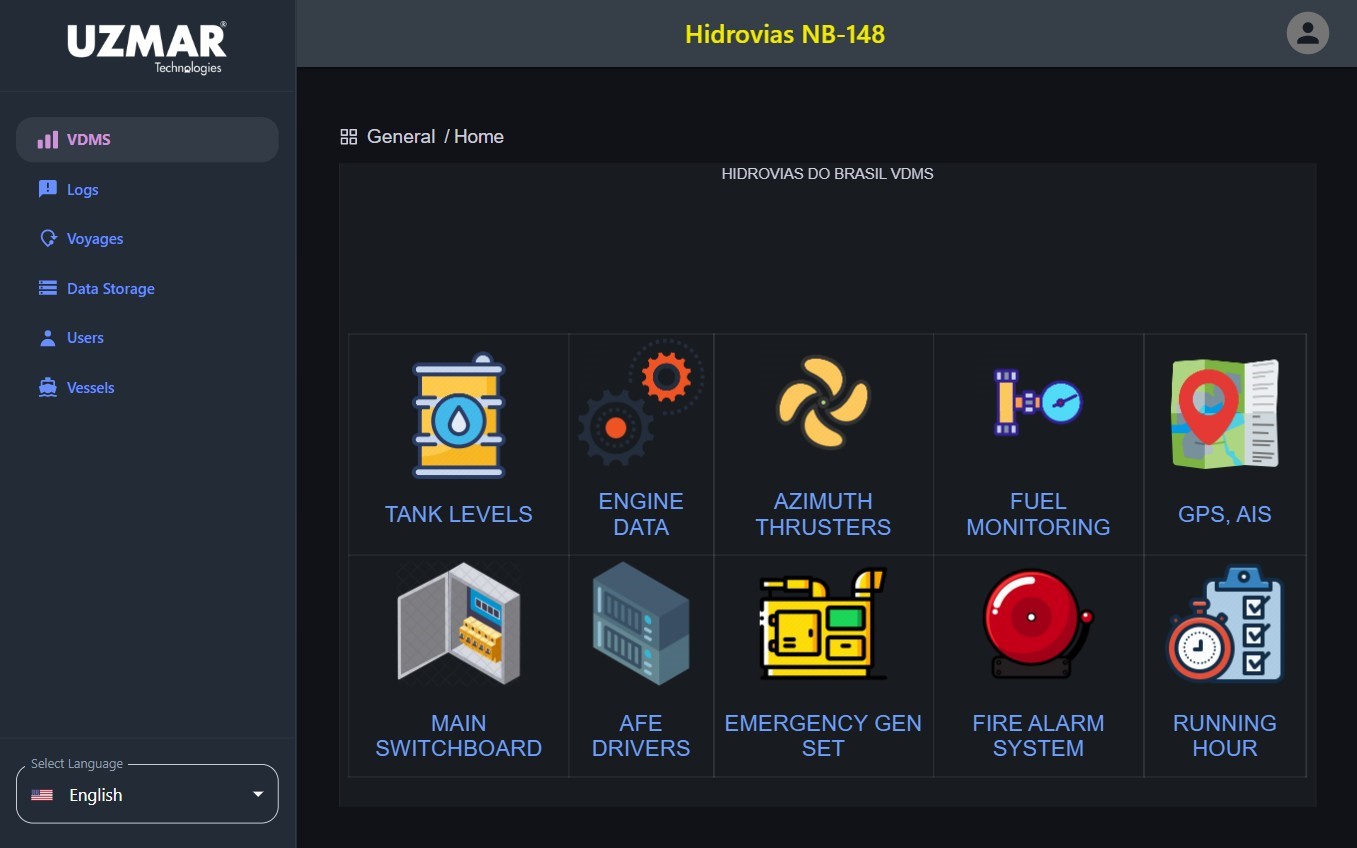Viewport: 1357px width, 848px height.
Task: Open the GPS, AIS map icon
Action: 1224,414
